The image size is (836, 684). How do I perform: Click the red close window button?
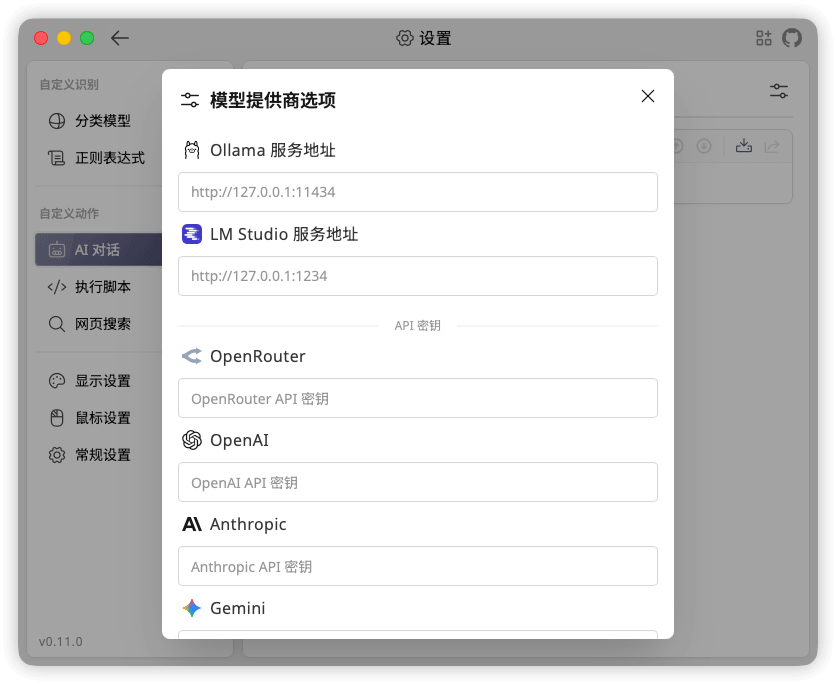(41, 38)
